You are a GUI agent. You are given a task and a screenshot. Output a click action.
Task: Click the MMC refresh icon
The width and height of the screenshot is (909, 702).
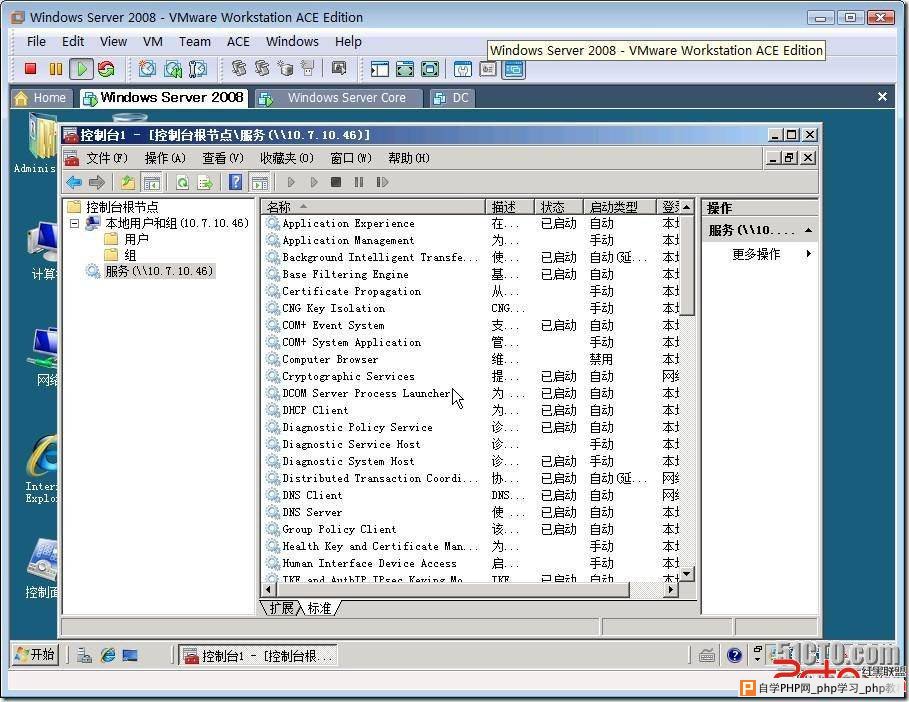(x=182, y=183)
